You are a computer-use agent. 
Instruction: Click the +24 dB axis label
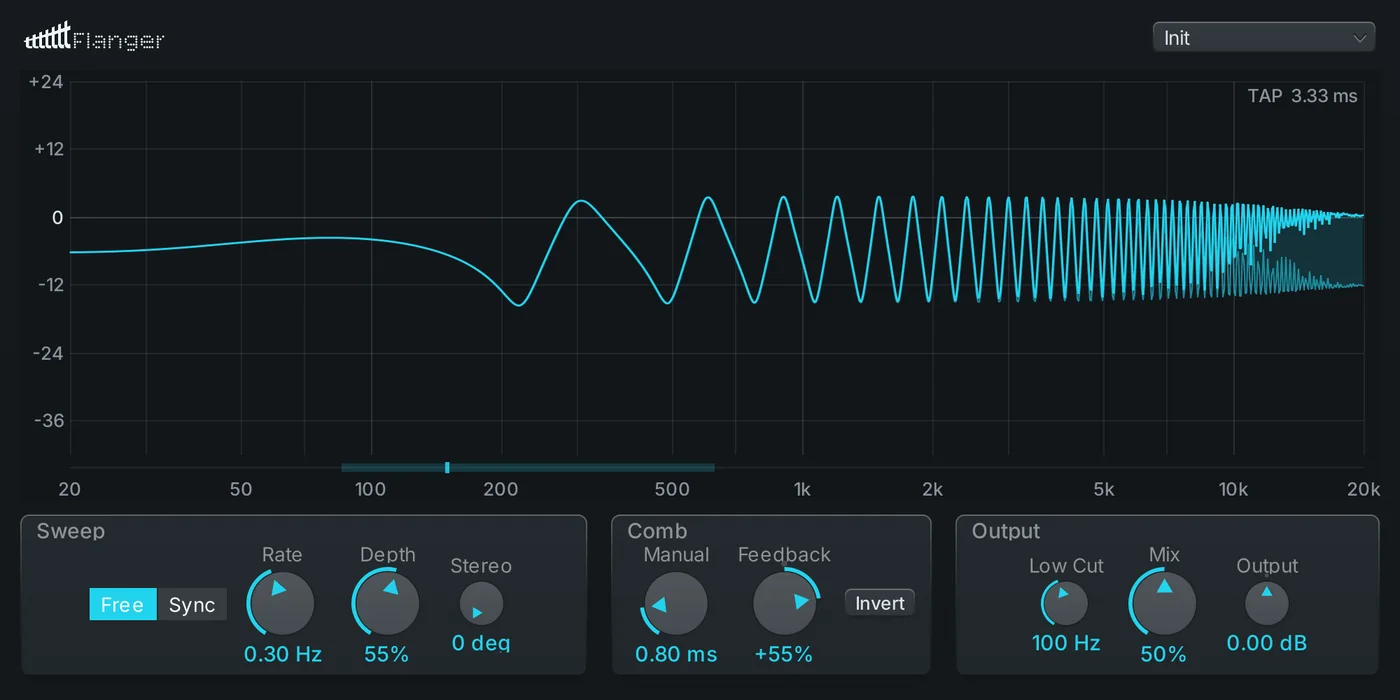pos(48,82)
